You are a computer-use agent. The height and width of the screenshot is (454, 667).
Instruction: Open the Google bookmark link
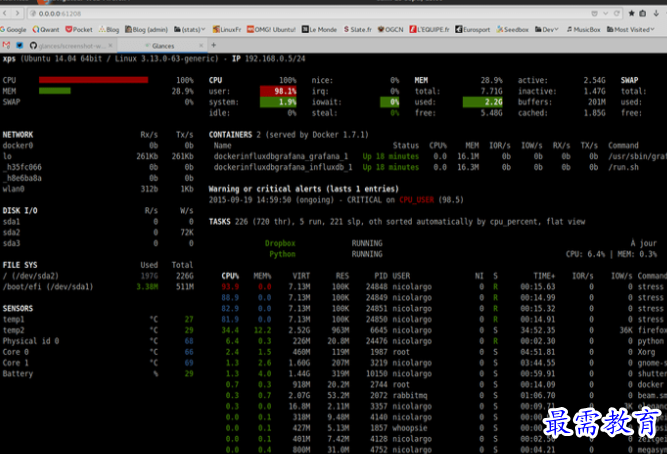click(16, 30)
